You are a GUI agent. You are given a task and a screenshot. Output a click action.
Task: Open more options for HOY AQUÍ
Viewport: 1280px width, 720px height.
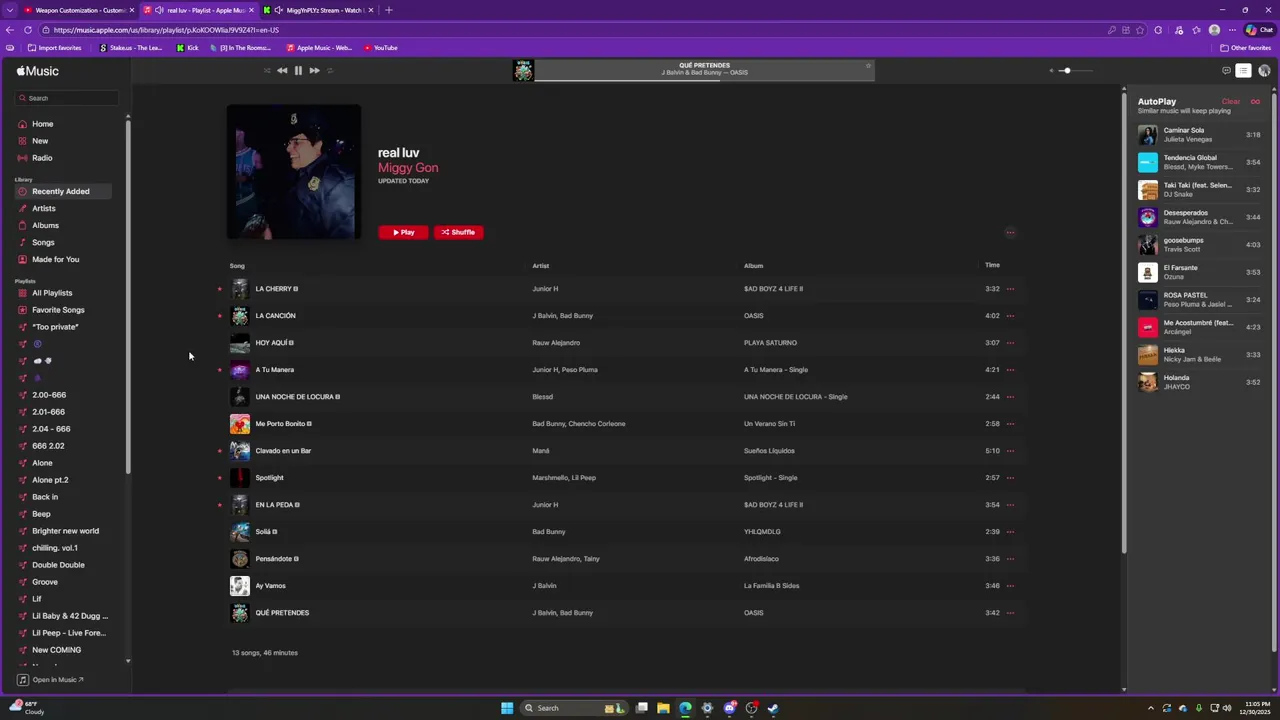click(1010, 343)
